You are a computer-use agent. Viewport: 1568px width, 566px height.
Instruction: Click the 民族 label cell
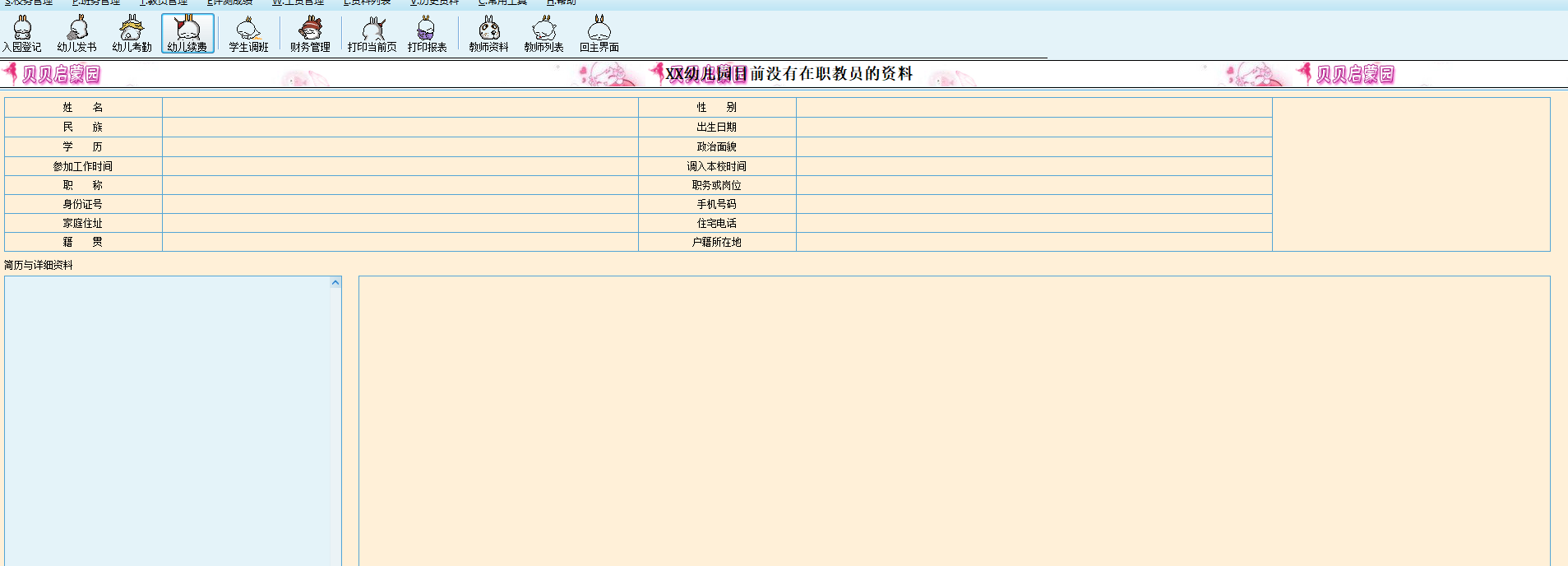pyautogui.click(x=83, y=127)
